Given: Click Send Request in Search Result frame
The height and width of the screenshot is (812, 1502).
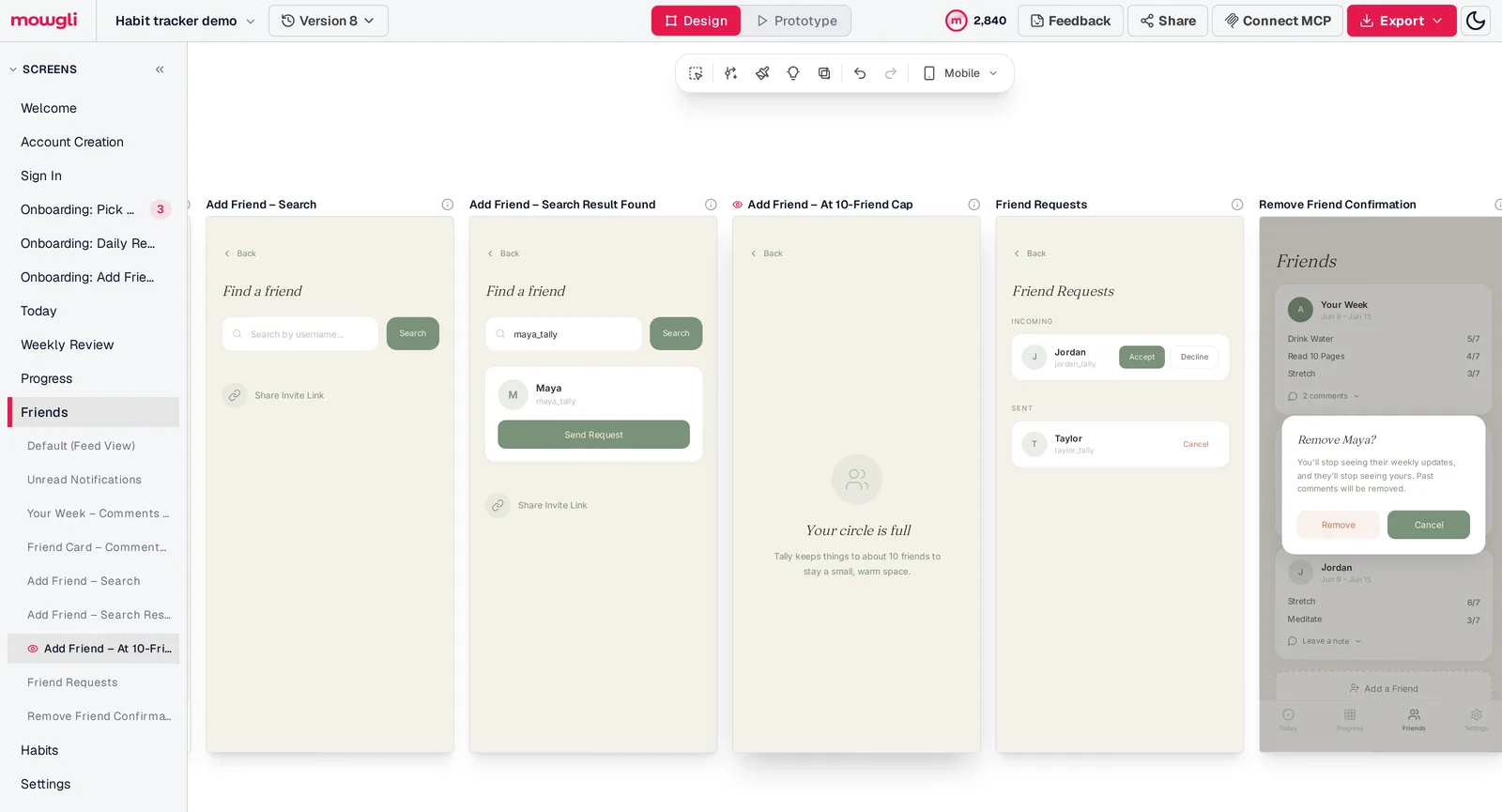Looking at the screenshot, I should pyautogui.click(x=593, y=435).
